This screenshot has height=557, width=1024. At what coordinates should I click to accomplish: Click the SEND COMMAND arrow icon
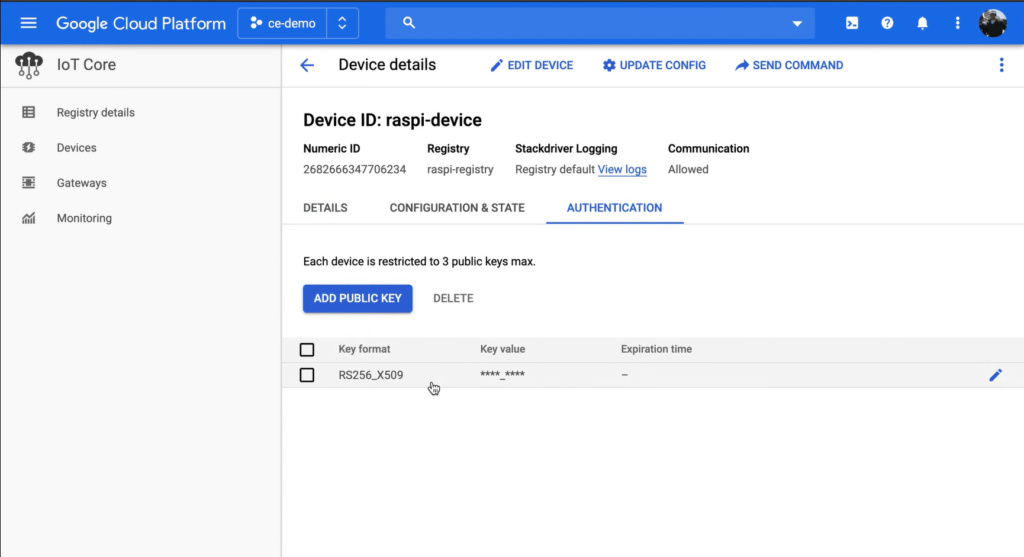[x=742, y=65]
